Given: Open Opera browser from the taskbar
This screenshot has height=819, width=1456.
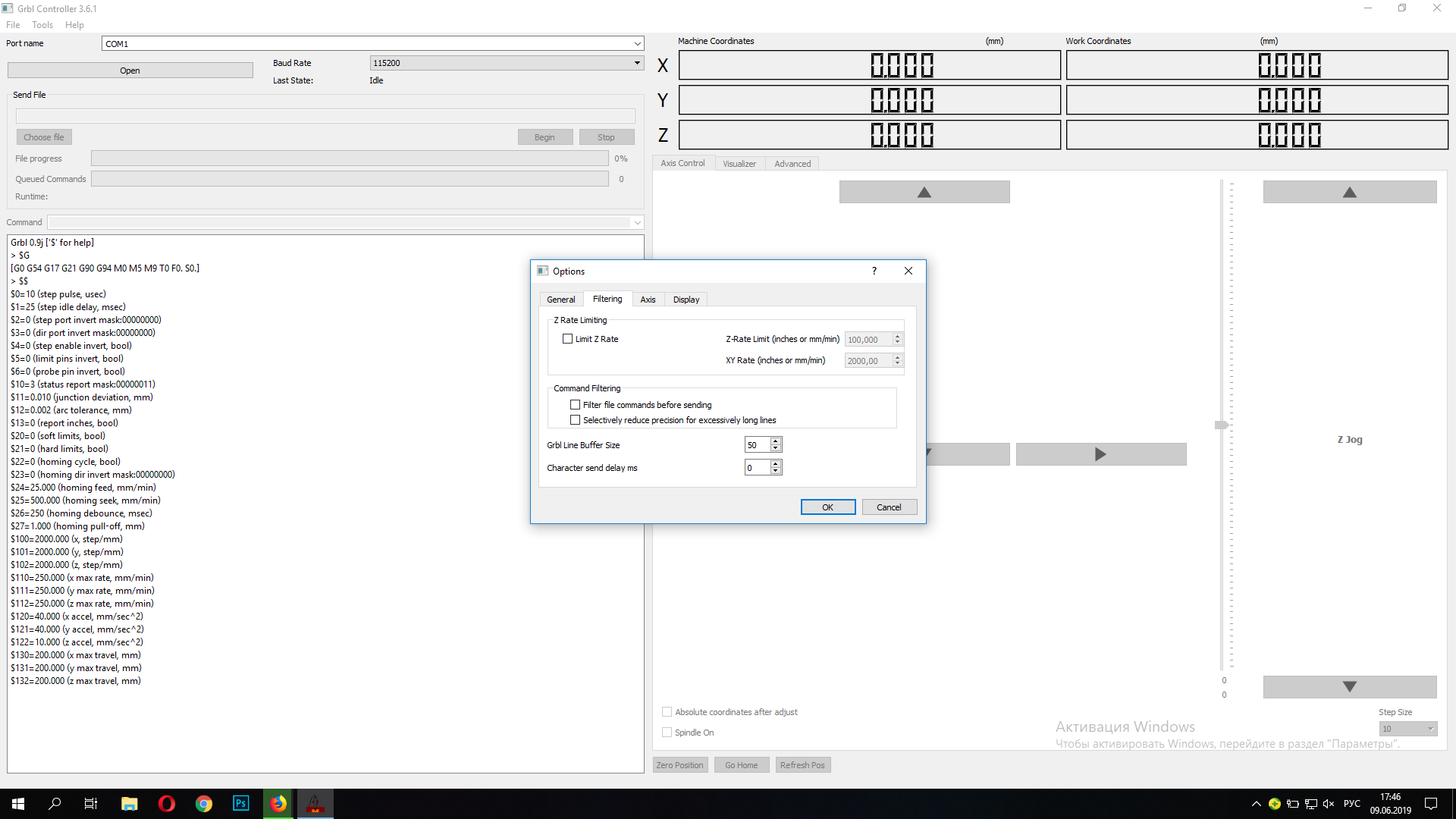Looking at the screenshot, I should 166,803.
